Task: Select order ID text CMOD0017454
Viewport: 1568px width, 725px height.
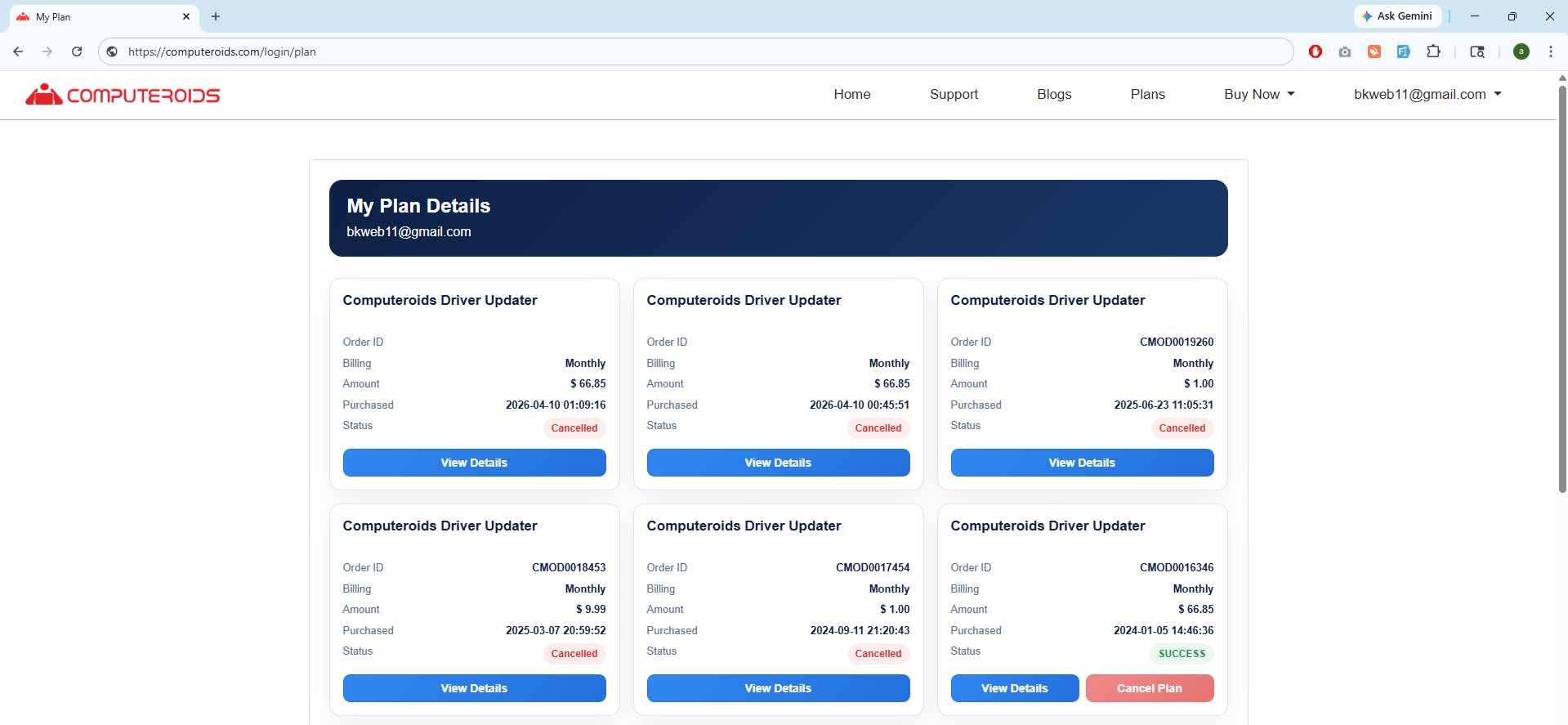Action: click(x=873, y=567)
